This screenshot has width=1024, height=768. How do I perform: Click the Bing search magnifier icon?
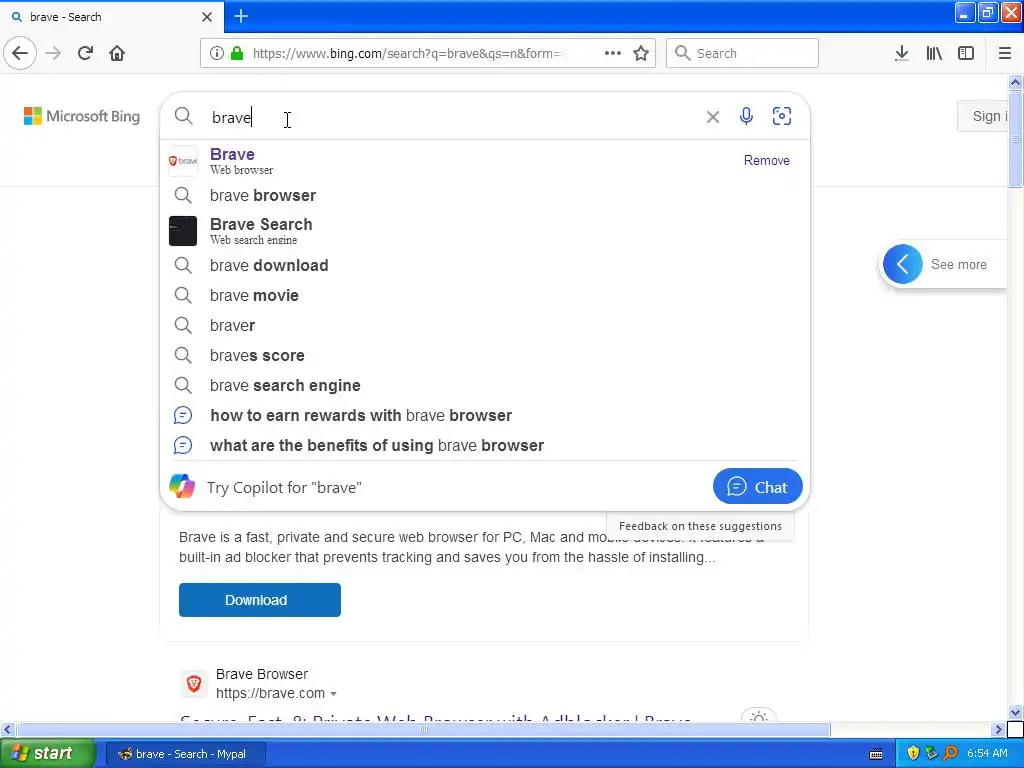184,116
